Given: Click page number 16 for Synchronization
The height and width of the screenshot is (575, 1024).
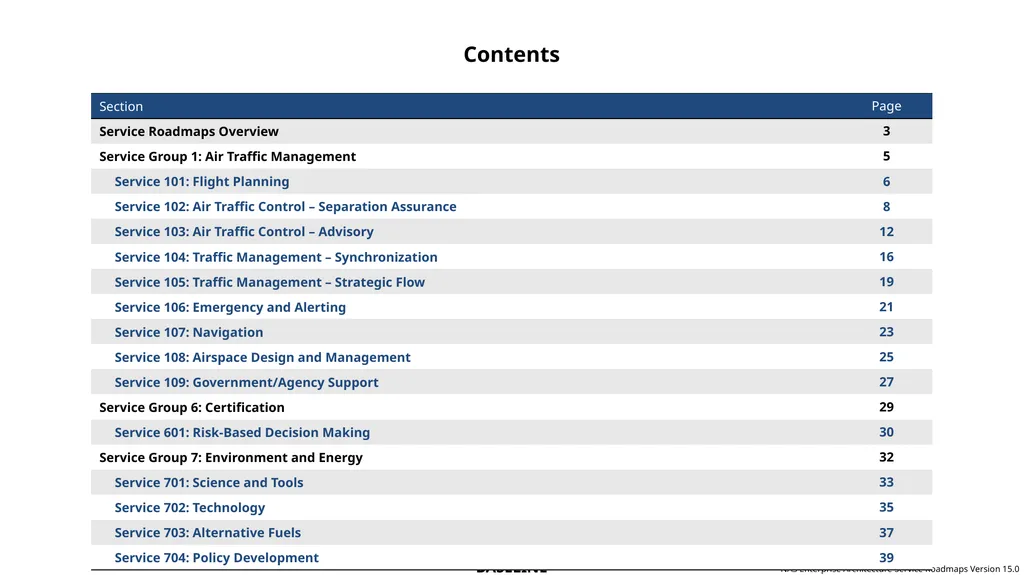Looking at the screenshot, I should [886, 257].
